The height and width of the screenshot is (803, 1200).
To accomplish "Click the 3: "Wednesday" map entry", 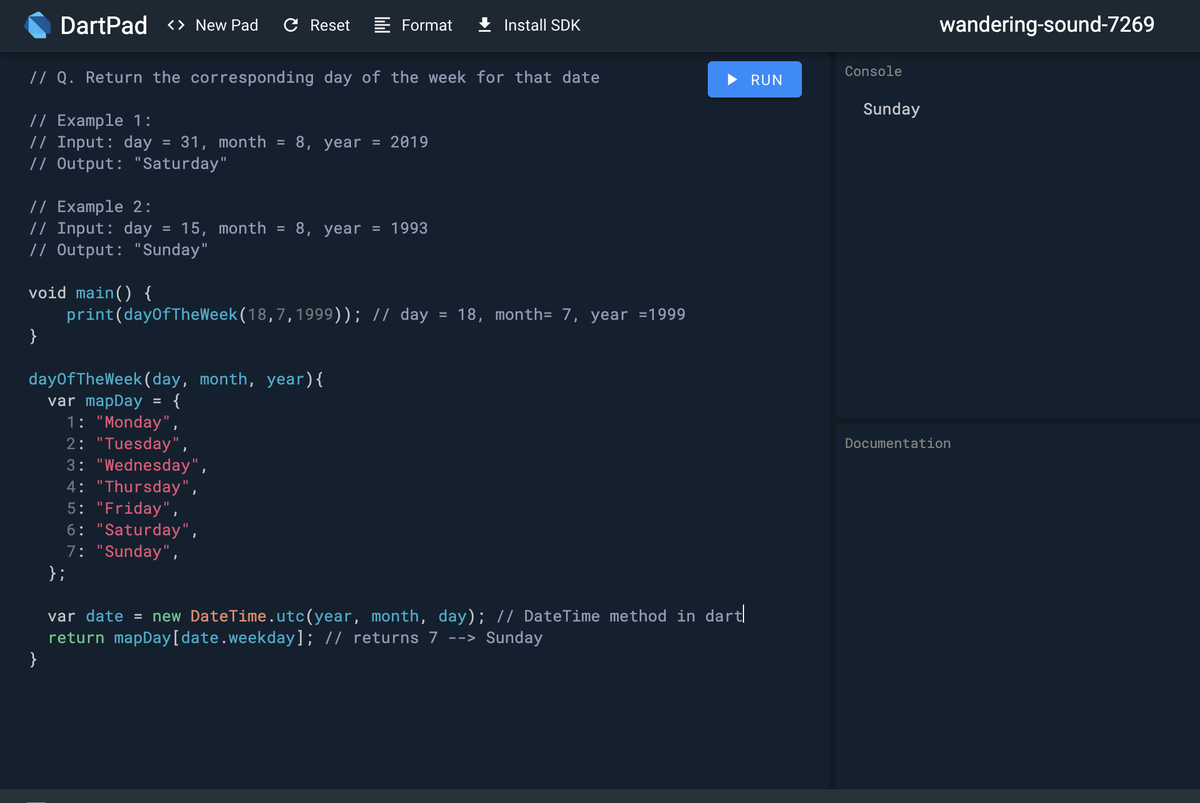I will (x=138, y=465).
